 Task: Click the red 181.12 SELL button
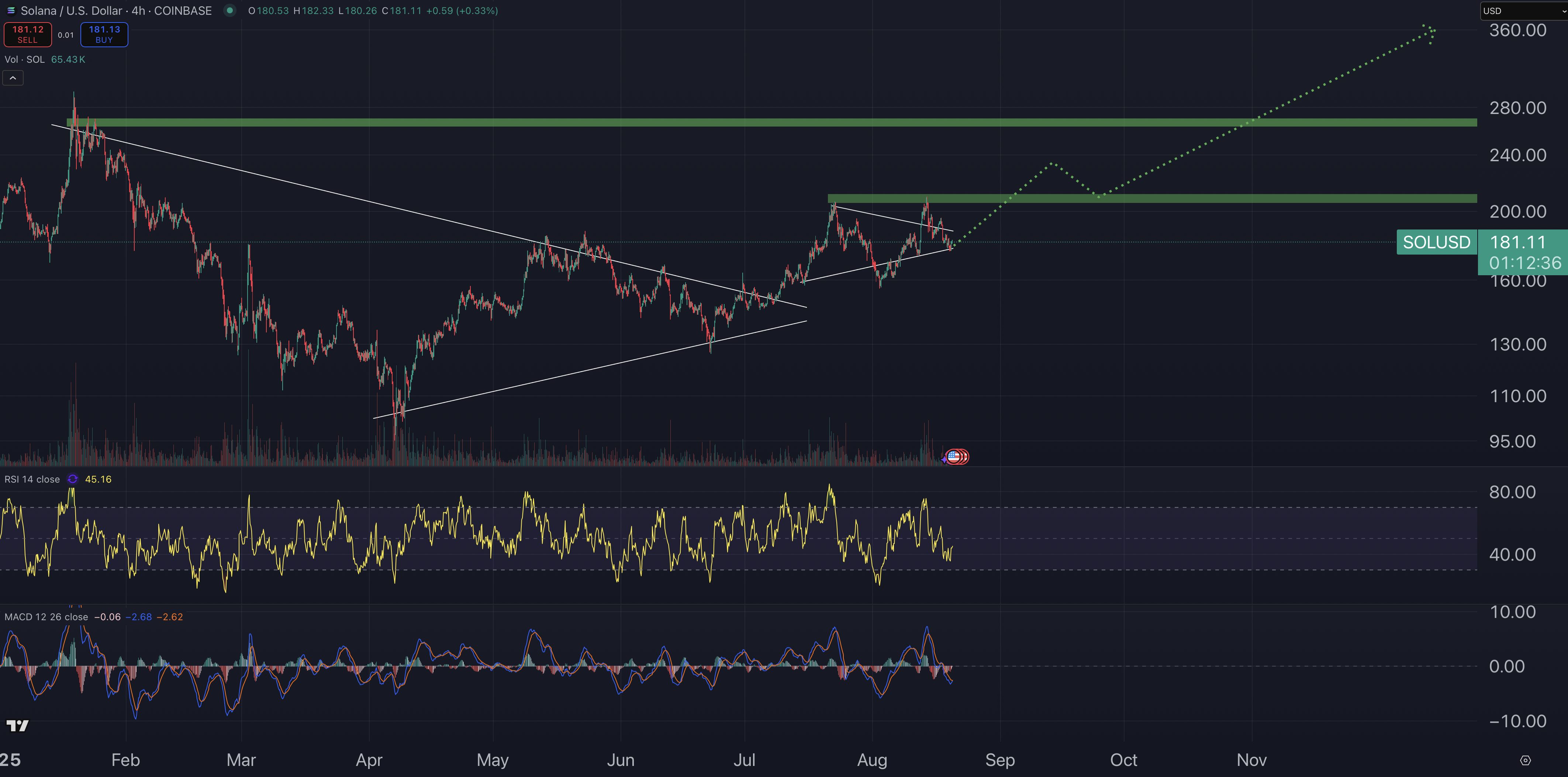[x=27, y=35]
